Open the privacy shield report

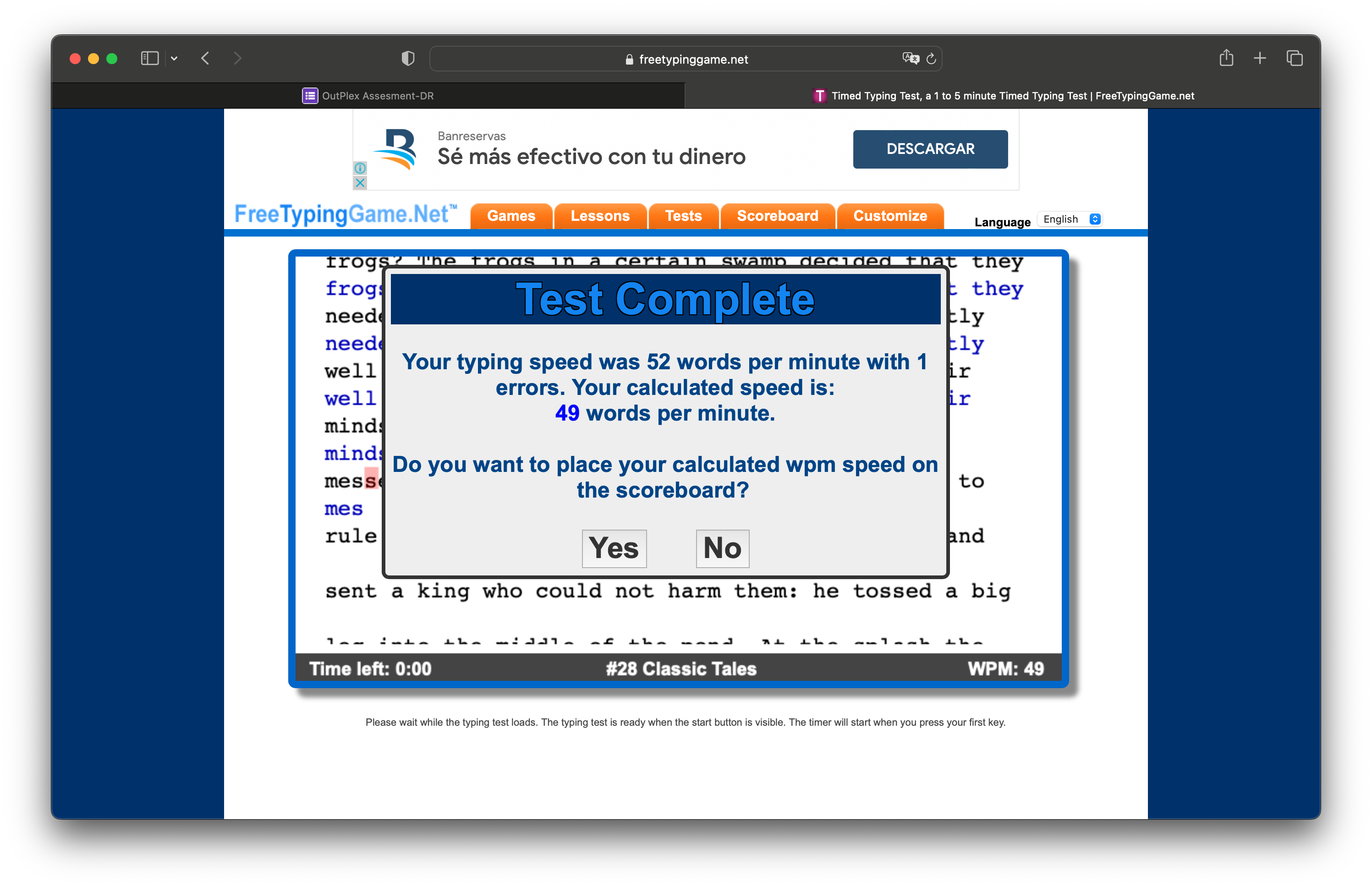[408, 58]
